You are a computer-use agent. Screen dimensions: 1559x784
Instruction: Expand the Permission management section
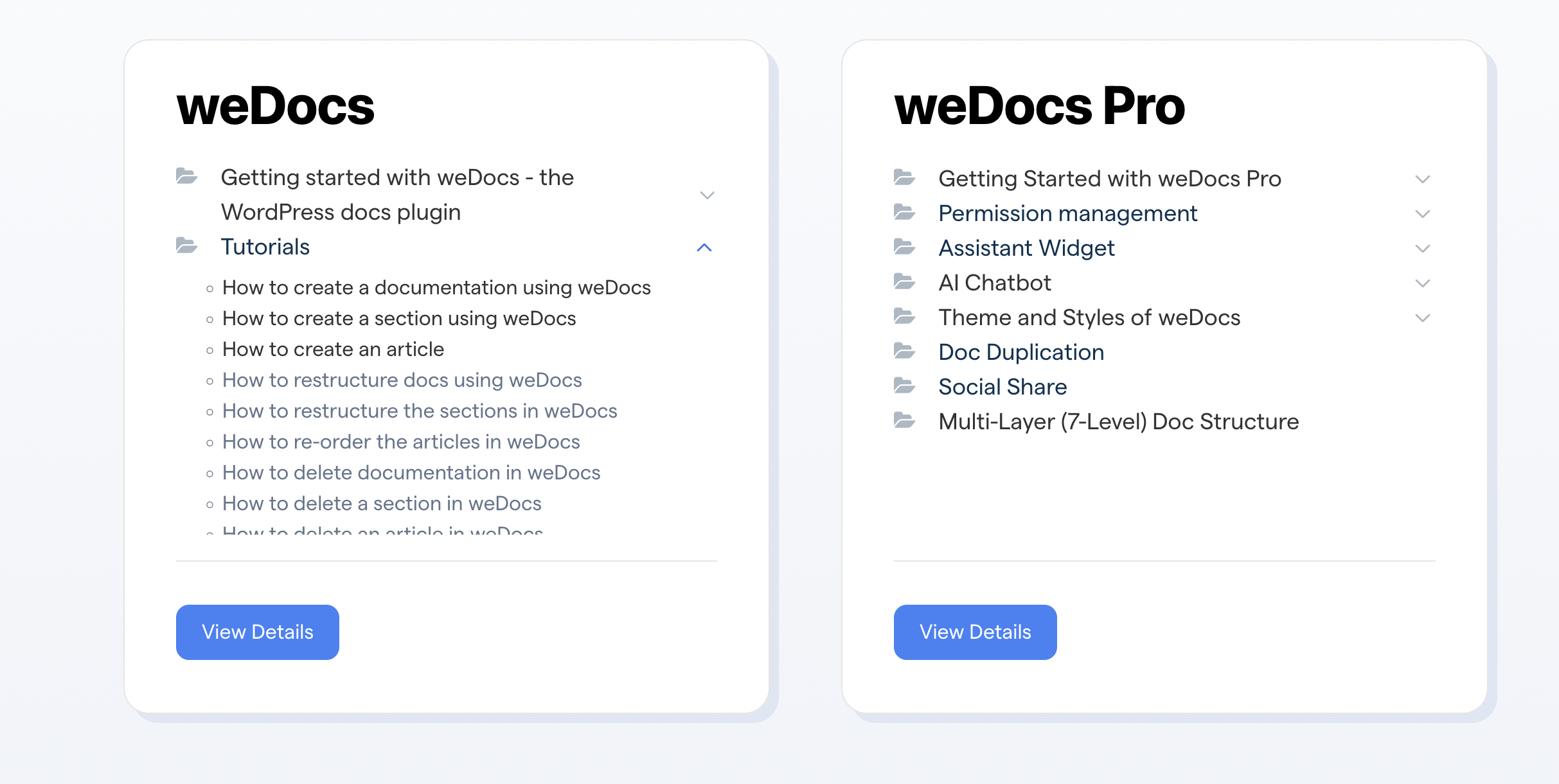(x=1422, y=213)
